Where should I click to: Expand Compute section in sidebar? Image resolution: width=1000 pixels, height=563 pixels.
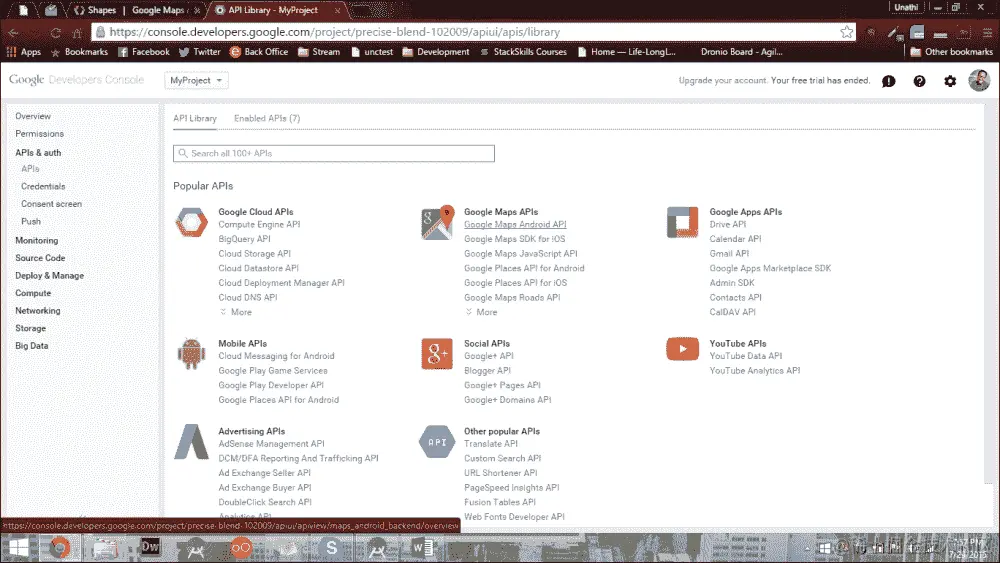33,293
